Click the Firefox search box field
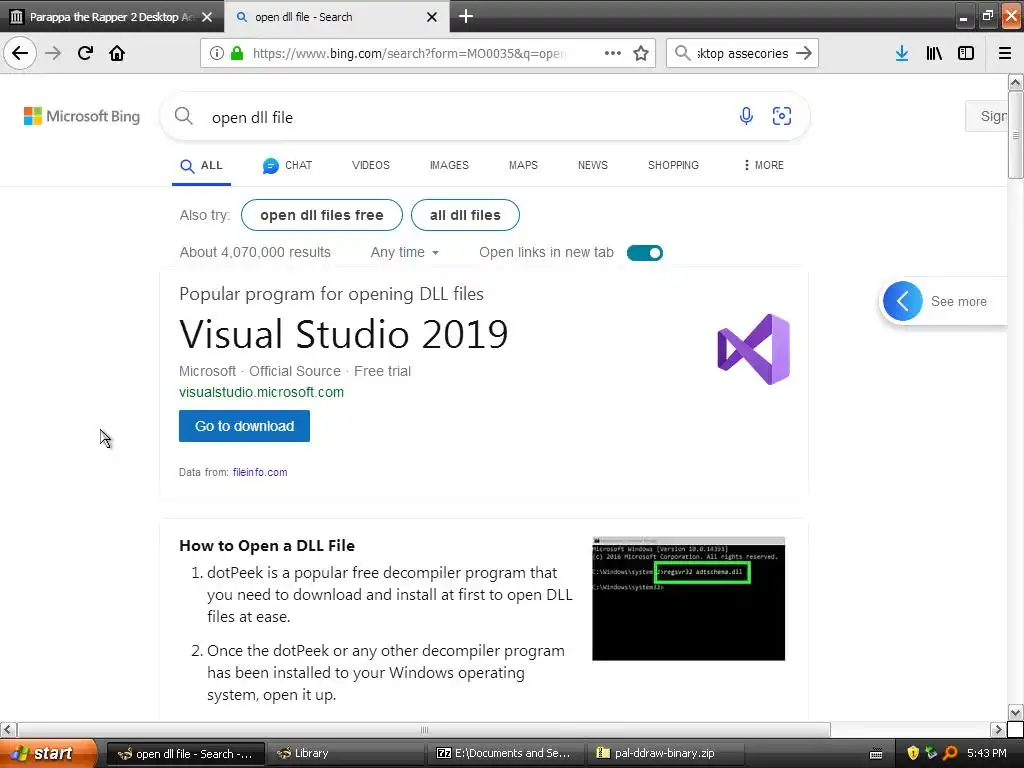This screenshot has width=1024, height=768. pos(742,54)
